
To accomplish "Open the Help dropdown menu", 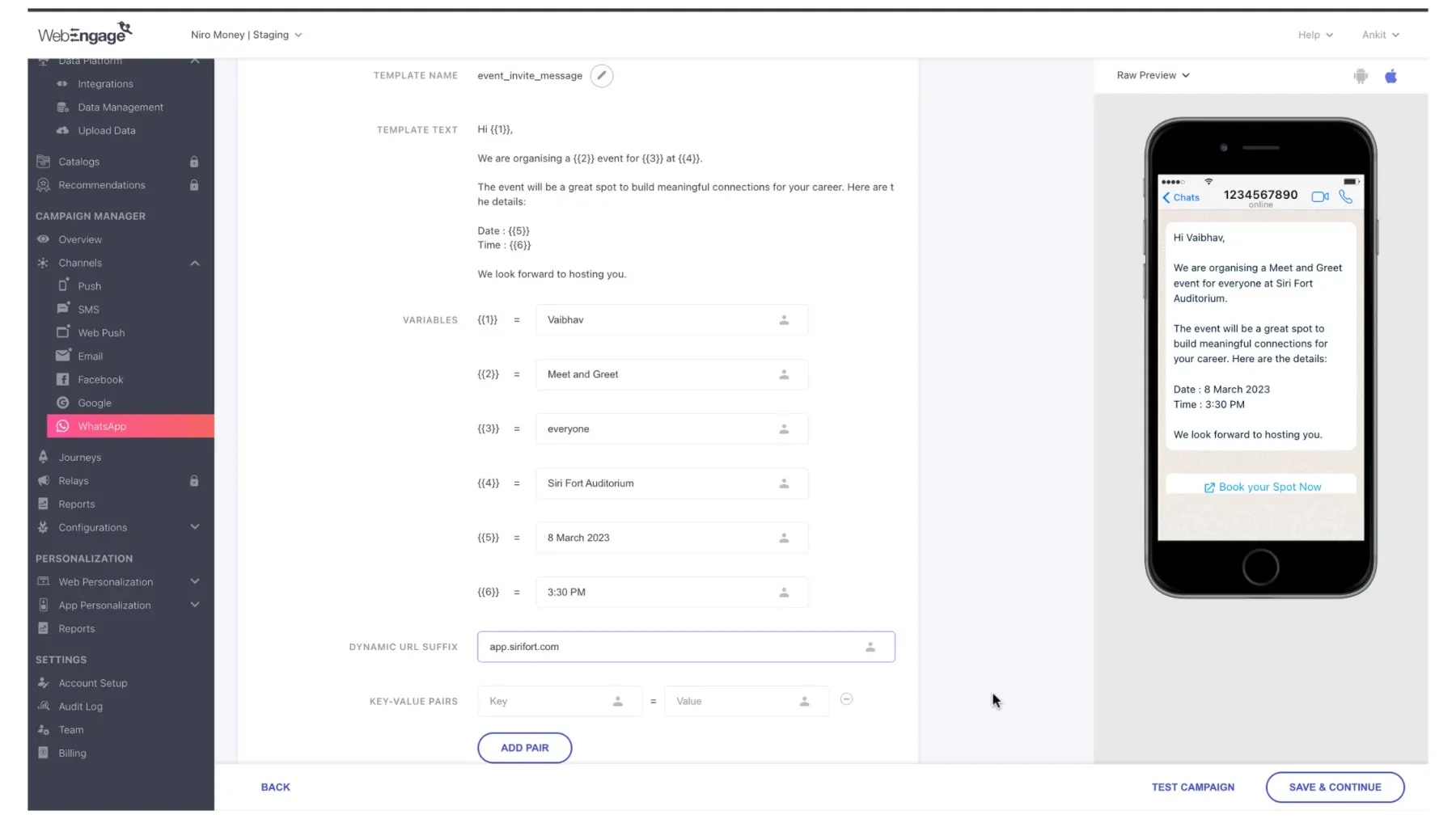I will click(x=1315, y=35).
